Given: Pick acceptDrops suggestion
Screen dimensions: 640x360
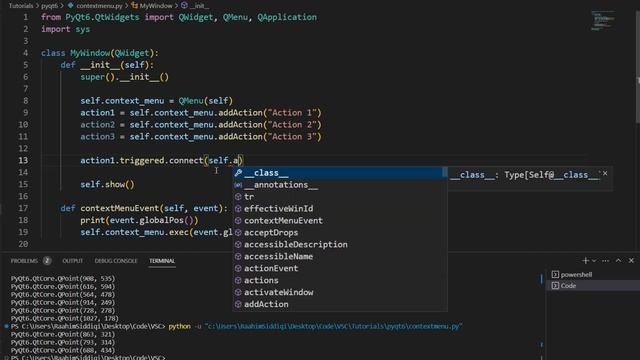Looking at the screenshot, I should [340, 233].
